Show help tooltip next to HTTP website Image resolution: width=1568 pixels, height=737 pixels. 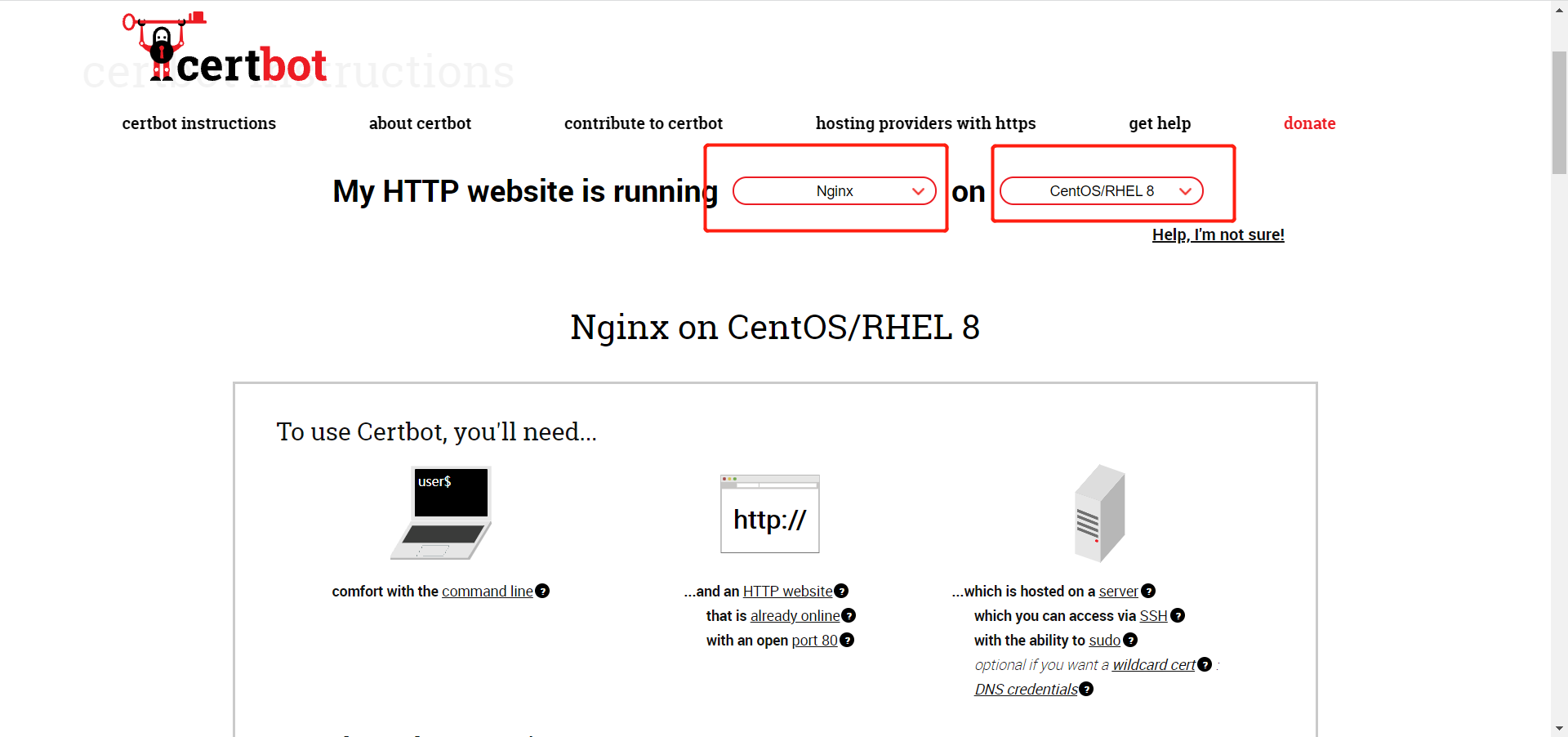(x=841, y=591)
